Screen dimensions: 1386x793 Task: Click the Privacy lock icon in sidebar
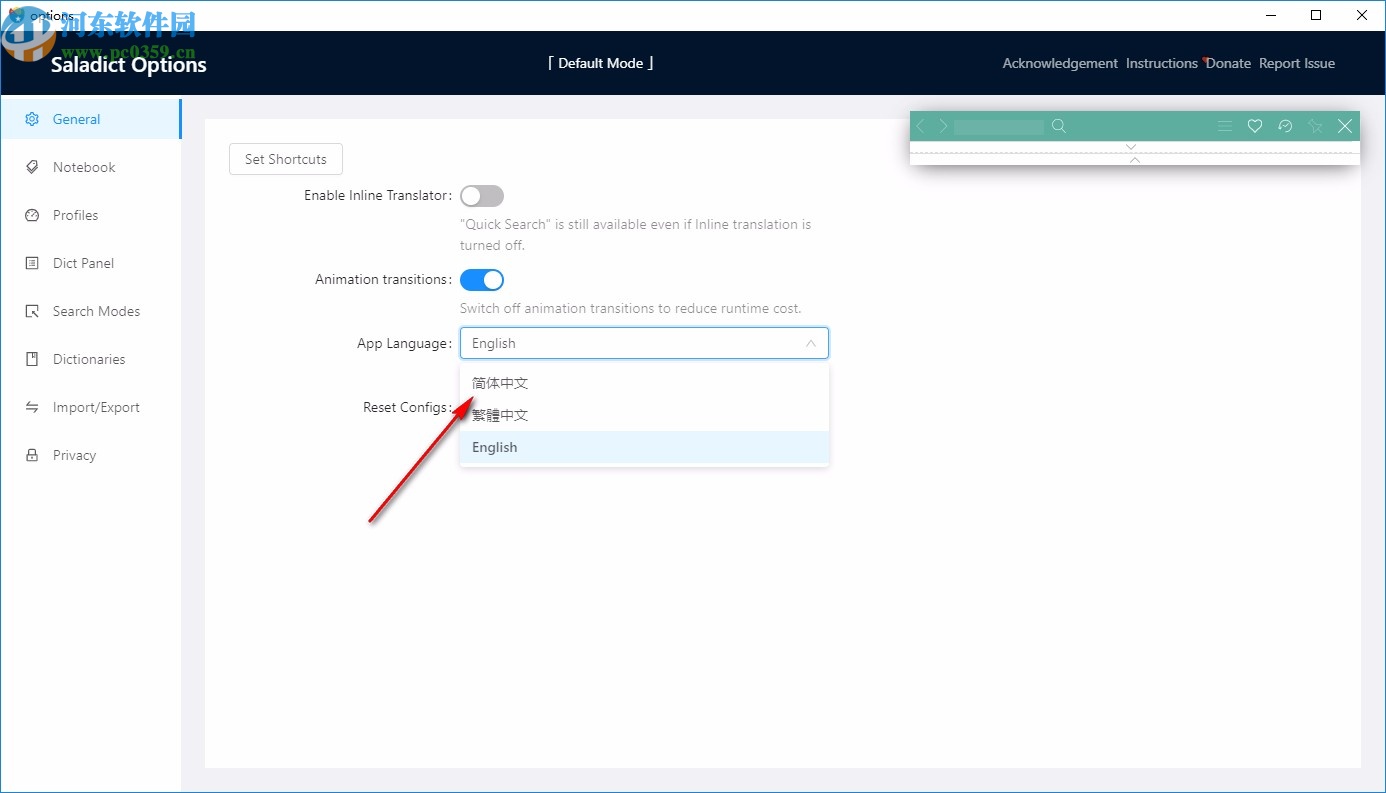32,455
